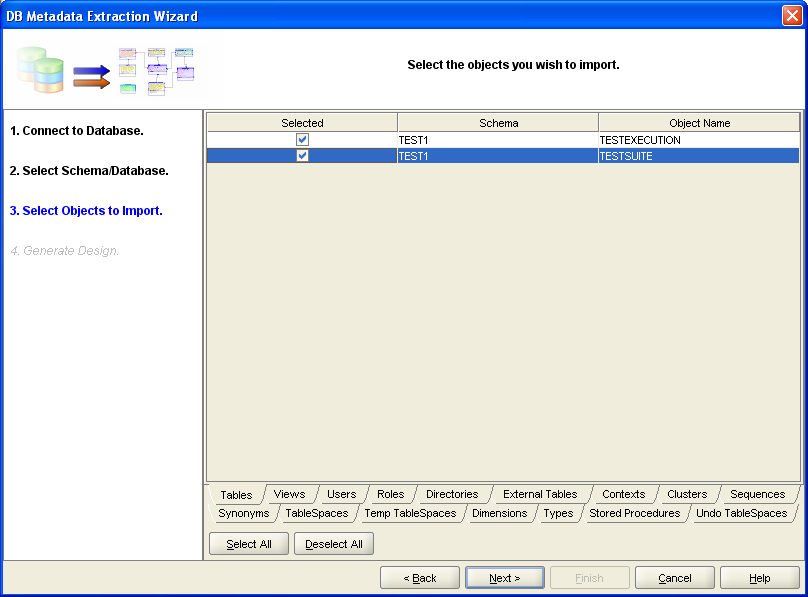Image resolution: width=808 pixels, height=597 pixels.
Task: Open wizard Help
Action: pyautogui.click(x=760, y=578)
